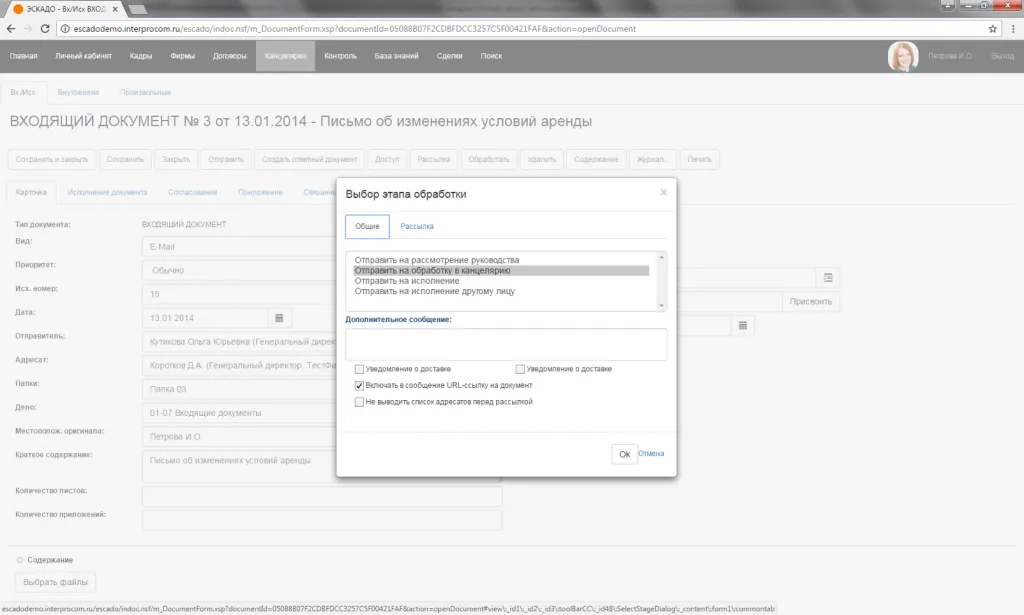Click the browser back arrow
The image size is (1024, 615).
point(11,29)
